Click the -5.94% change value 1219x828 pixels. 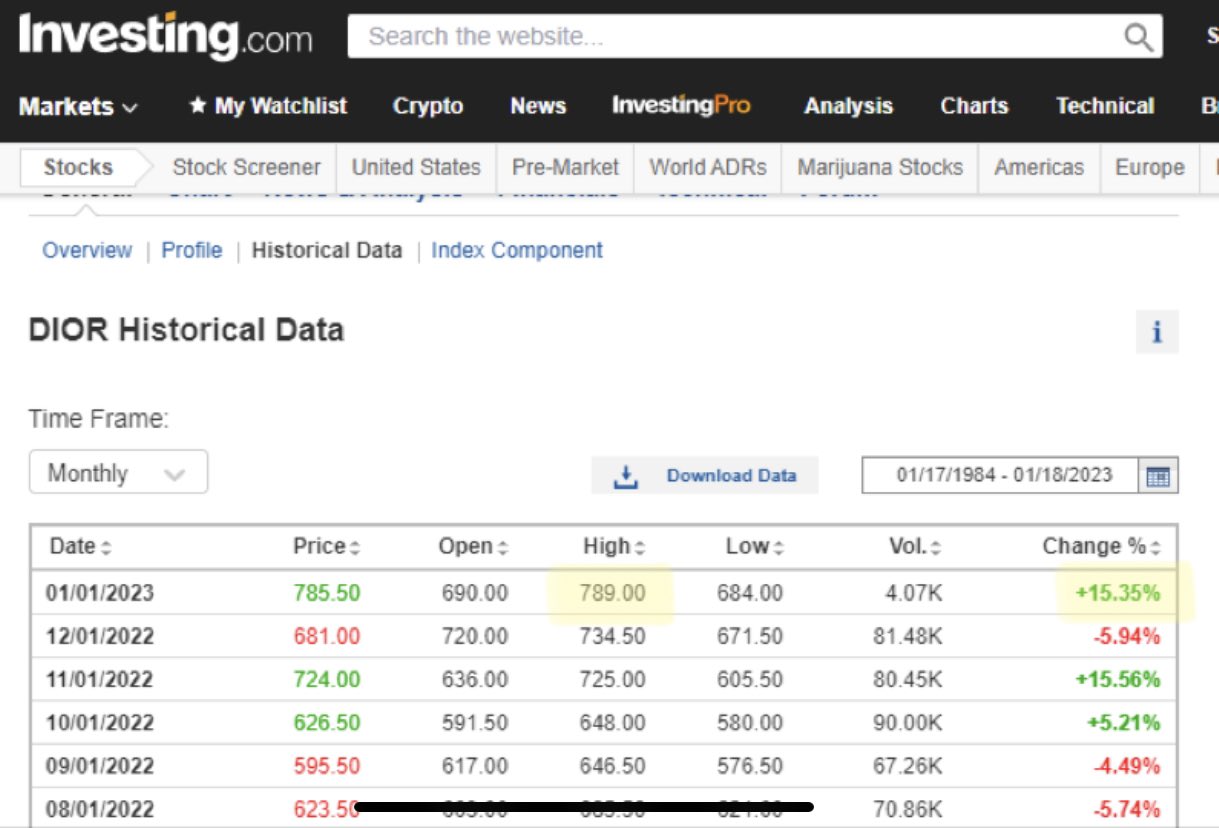(x=1126, y=636)
